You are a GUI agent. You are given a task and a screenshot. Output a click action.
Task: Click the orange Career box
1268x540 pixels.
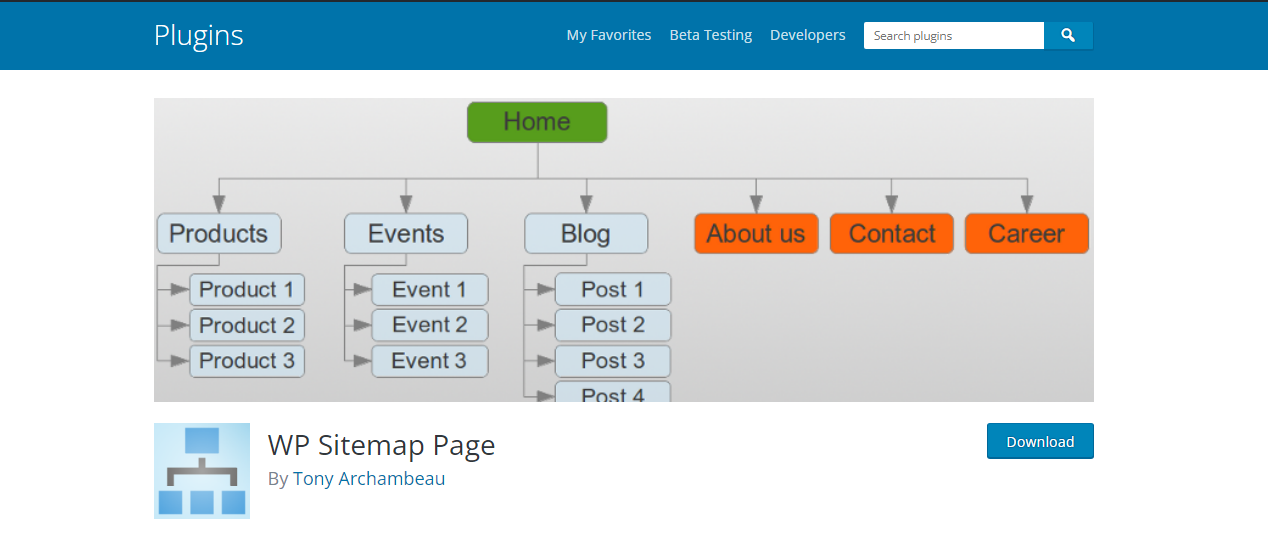click(x=1027, y=233)
